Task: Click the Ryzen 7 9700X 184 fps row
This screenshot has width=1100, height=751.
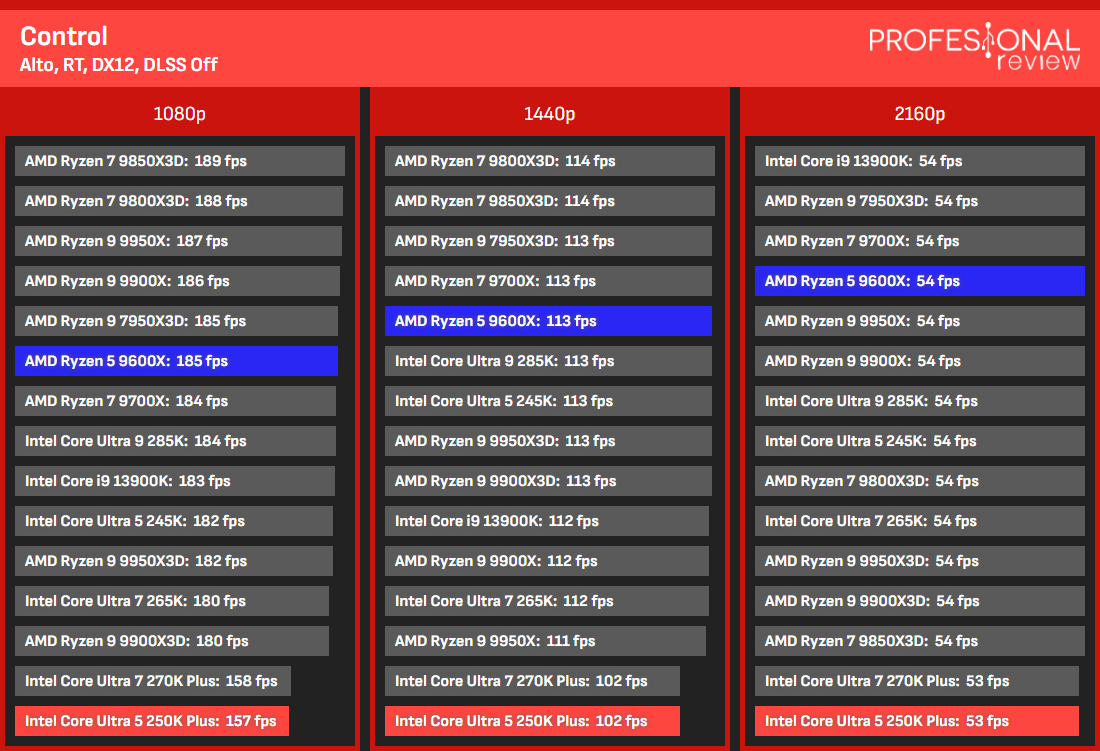Action: tap(175, 401)
